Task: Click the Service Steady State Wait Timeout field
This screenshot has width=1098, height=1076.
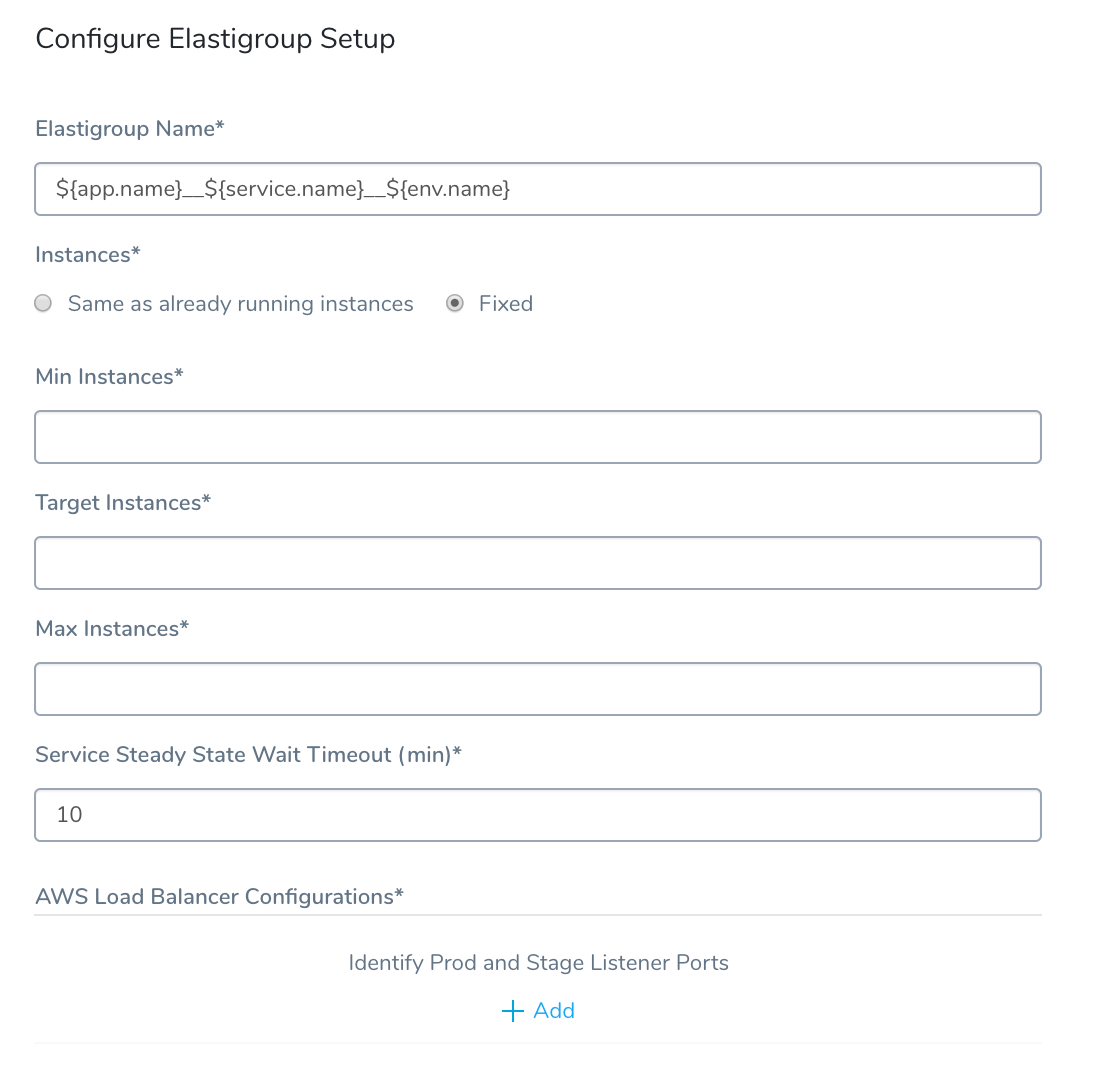Action: point(538,815)
